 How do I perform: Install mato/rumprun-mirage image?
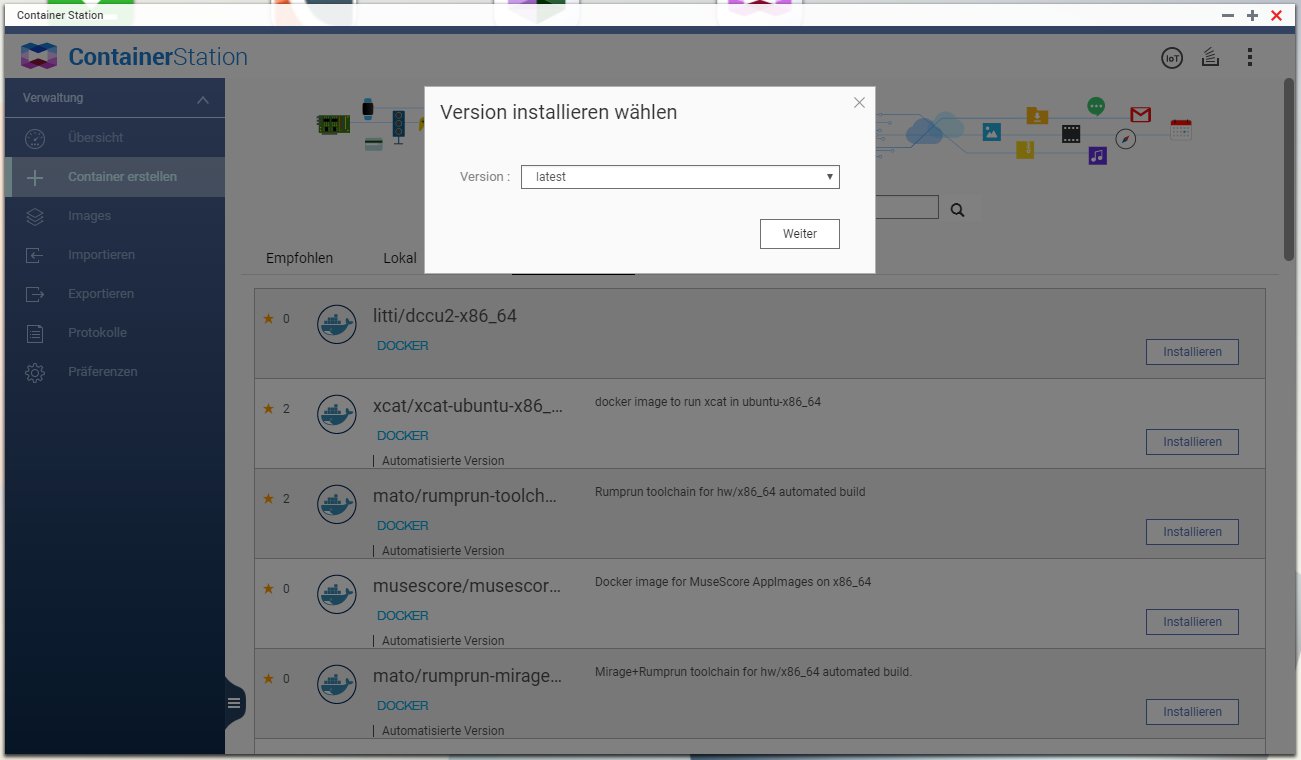[1192, 712]
